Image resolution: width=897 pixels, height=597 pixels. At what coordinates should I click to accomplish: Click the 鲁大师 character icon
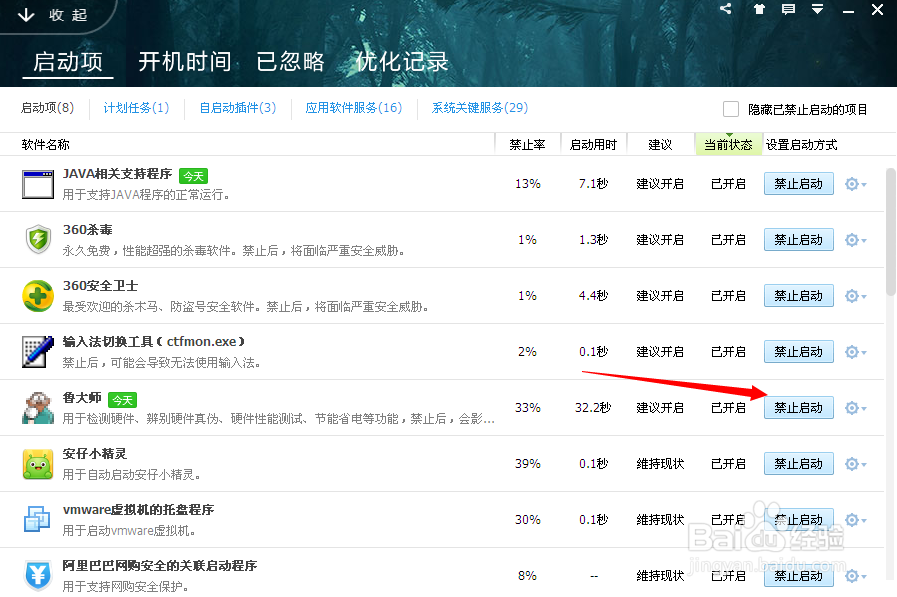38,408
